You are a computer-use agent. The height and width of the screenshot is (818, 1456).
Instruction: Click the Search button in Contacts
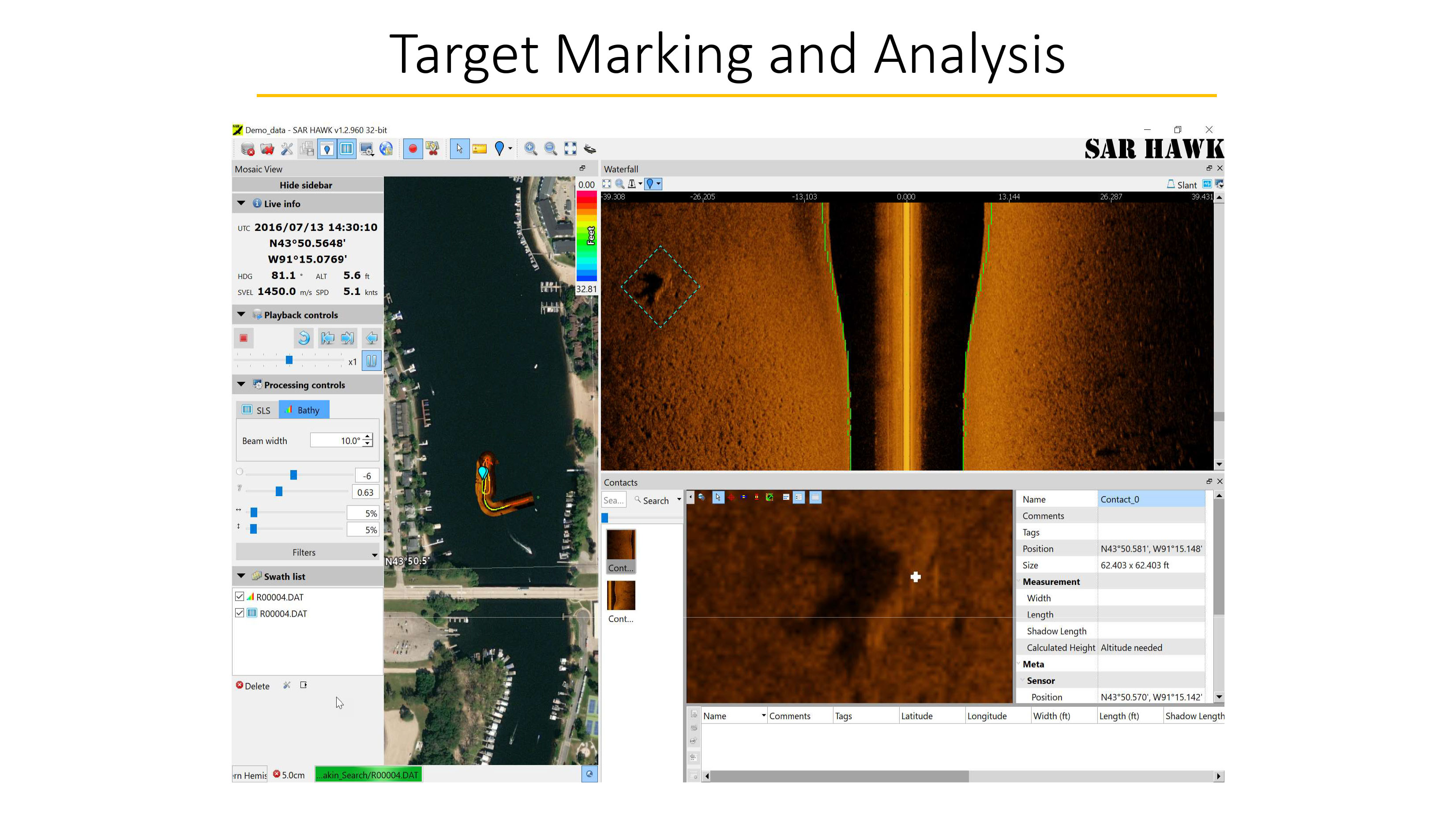(651, 500)
